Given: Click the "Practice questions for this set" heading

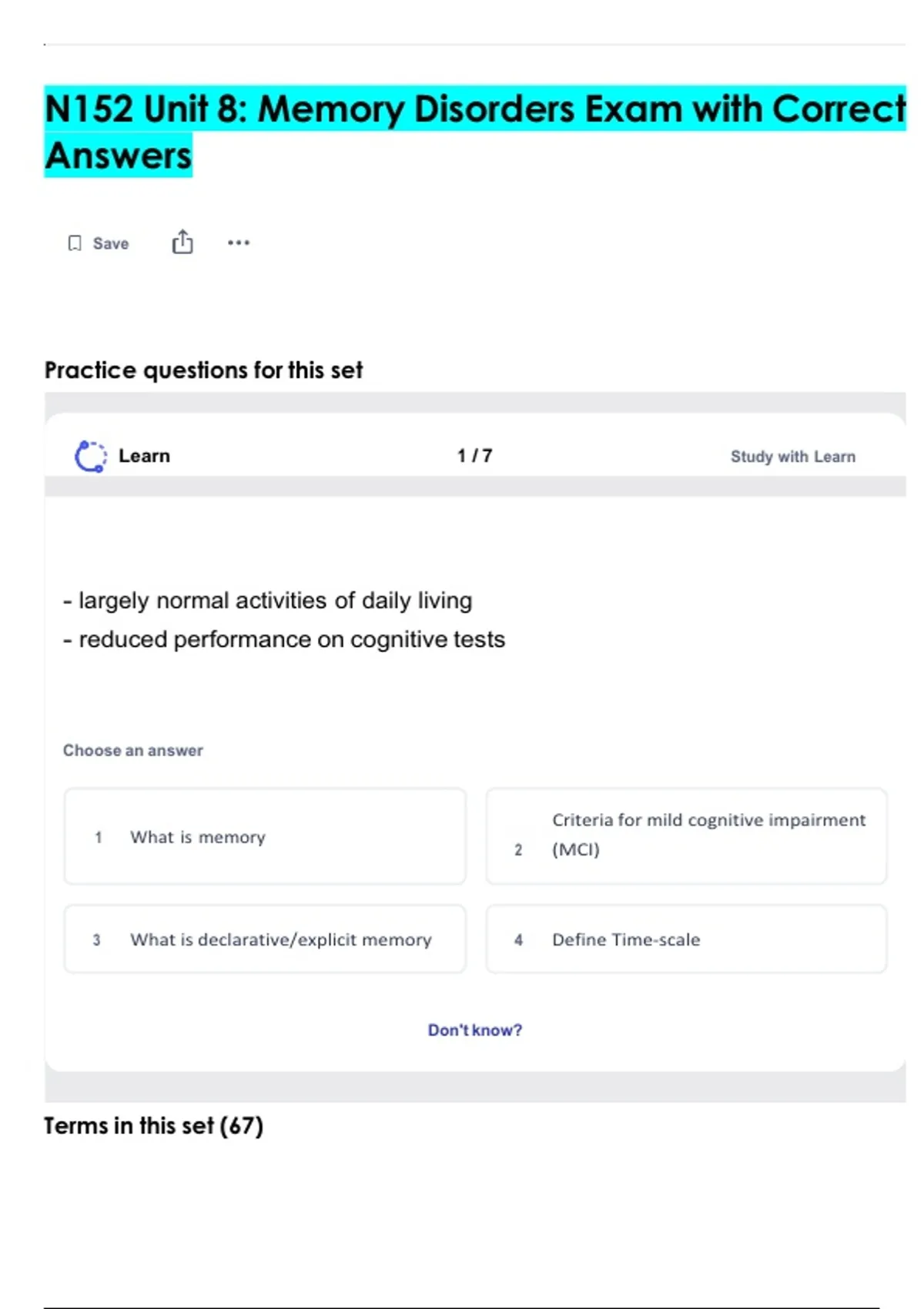Looking at the screenshot, I should 203,370.
